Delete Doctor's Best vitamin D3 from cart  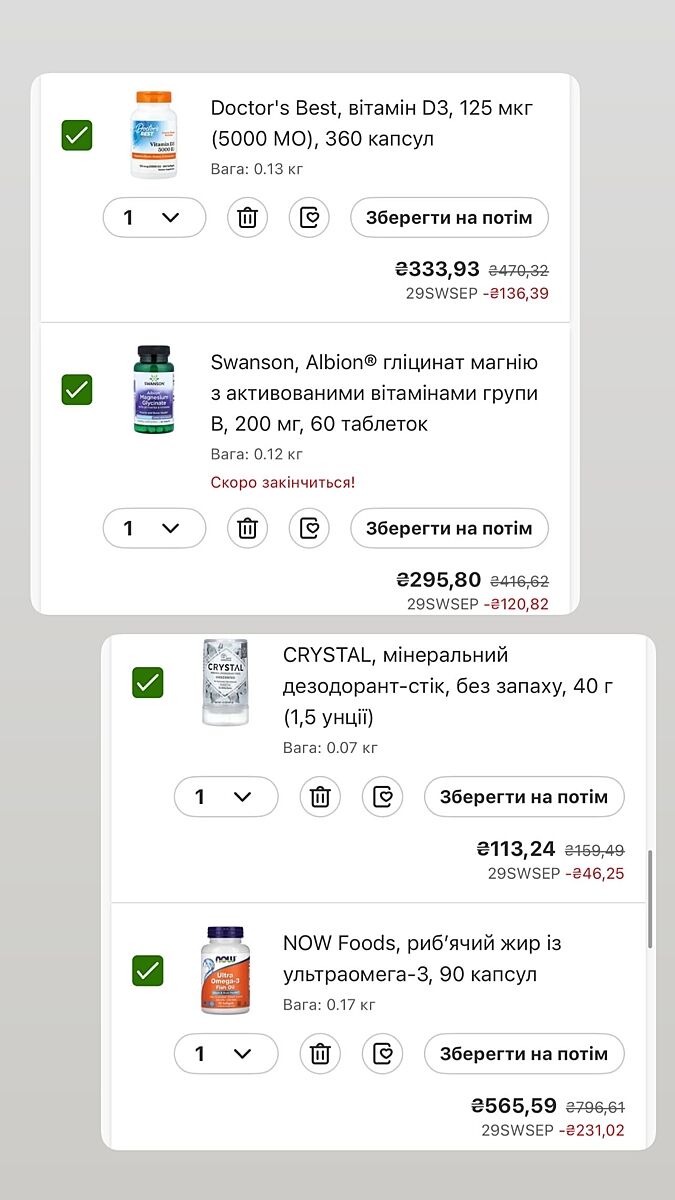[247, 218]
